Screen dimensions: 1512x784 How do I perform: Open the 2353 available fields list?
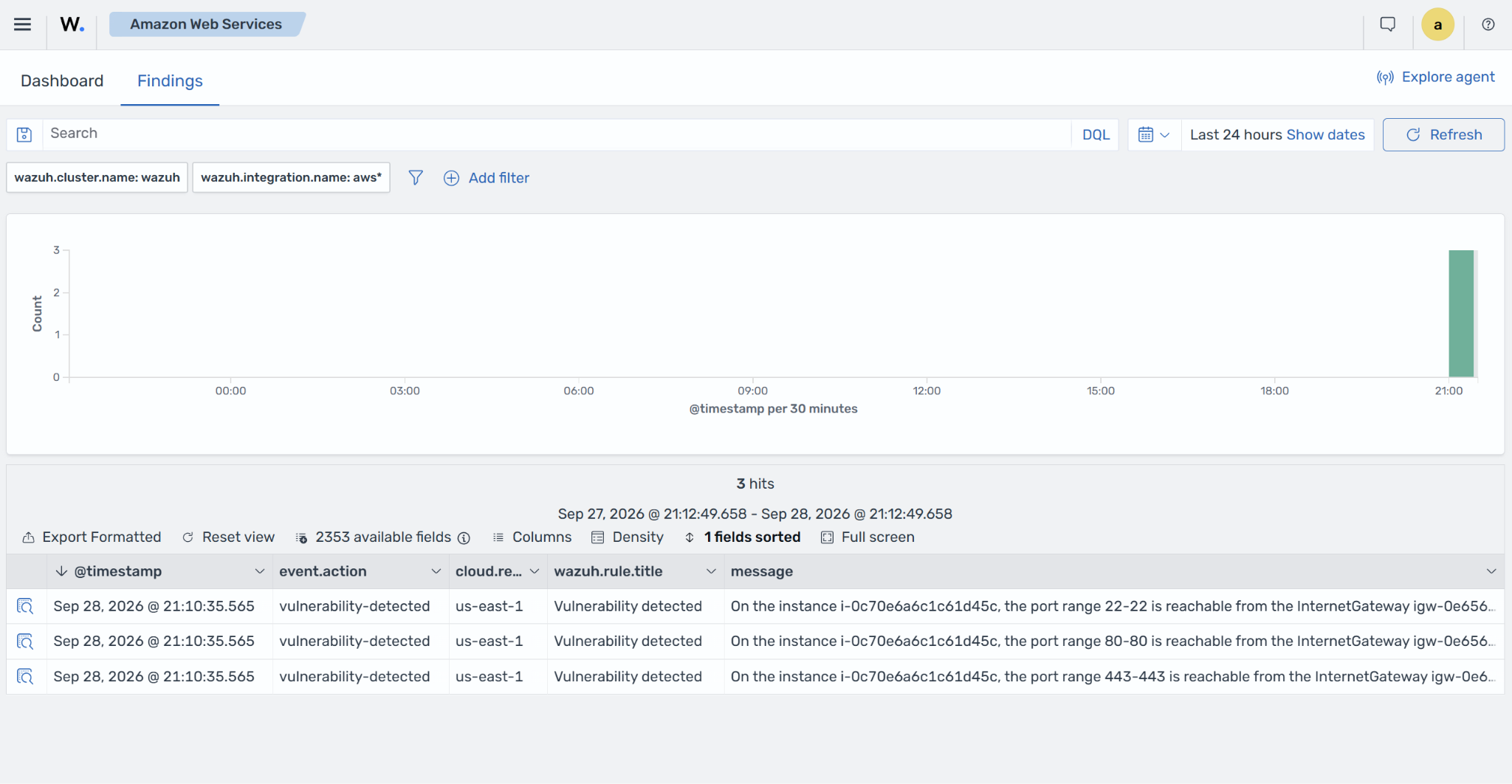point(374,537)
